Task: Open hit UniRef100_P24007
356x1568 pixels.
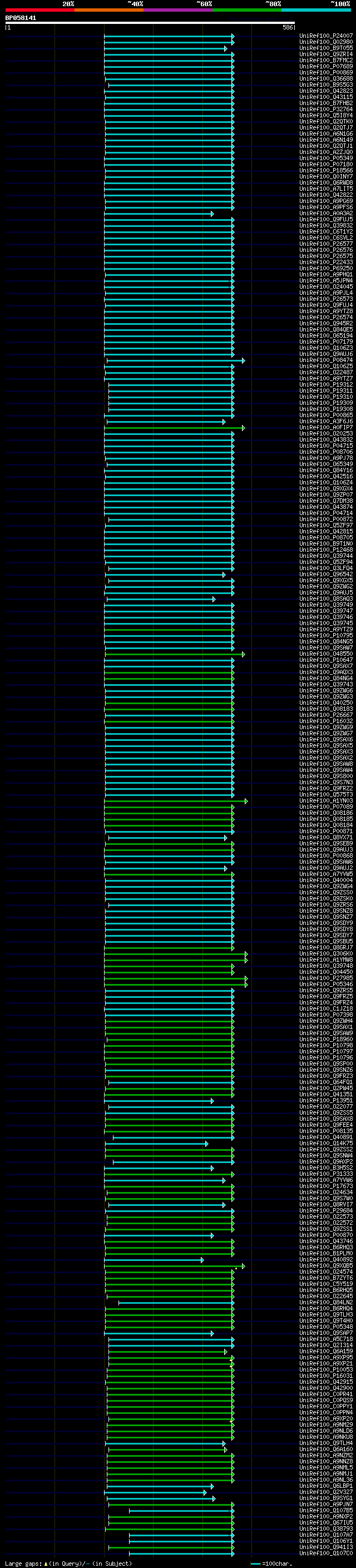Action: pyautogui.click(x=326, y=36)
